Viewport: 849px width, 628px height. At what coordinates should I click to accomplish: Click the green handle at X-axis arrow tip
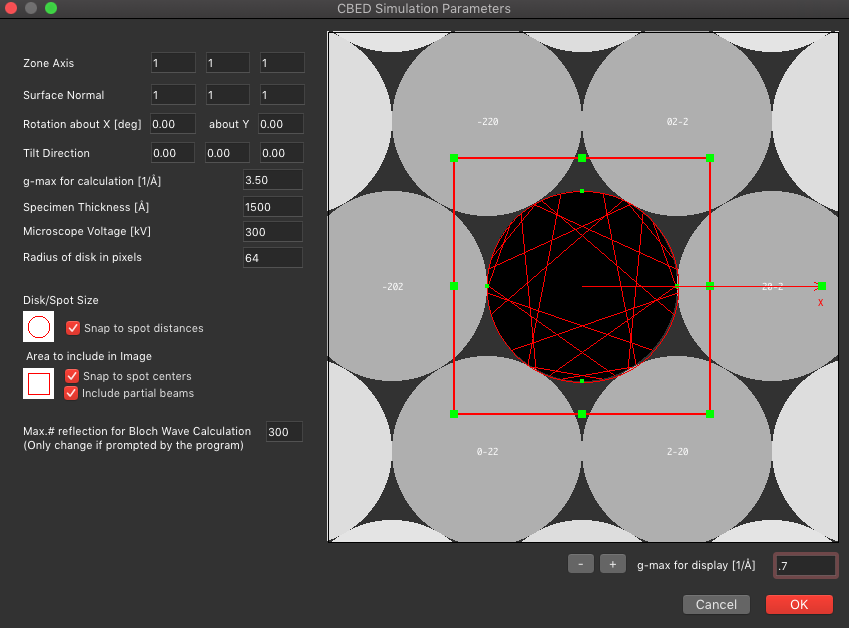(x=822, y=286)
